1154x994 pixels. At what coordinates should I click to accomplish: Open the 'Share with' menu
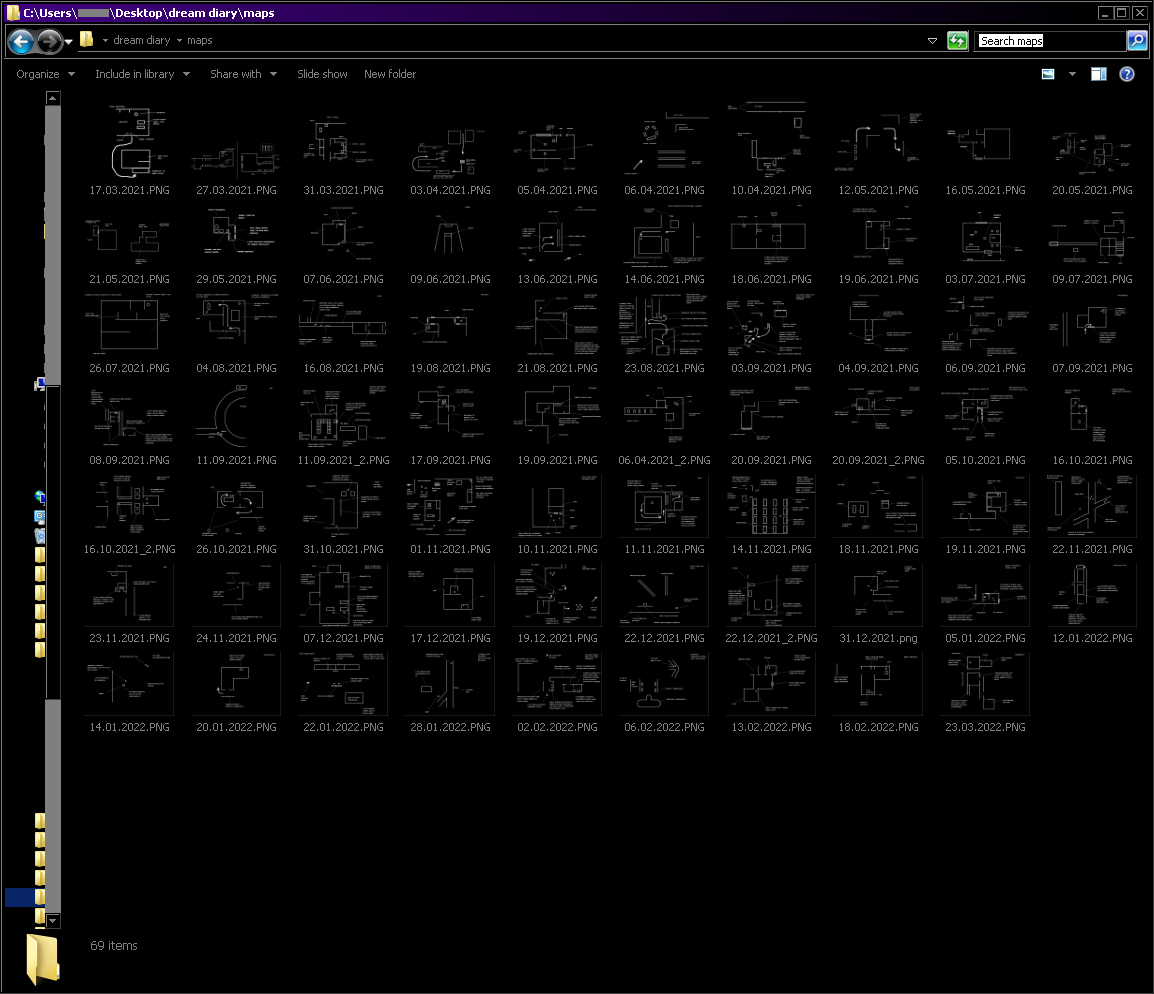[244, 74]
